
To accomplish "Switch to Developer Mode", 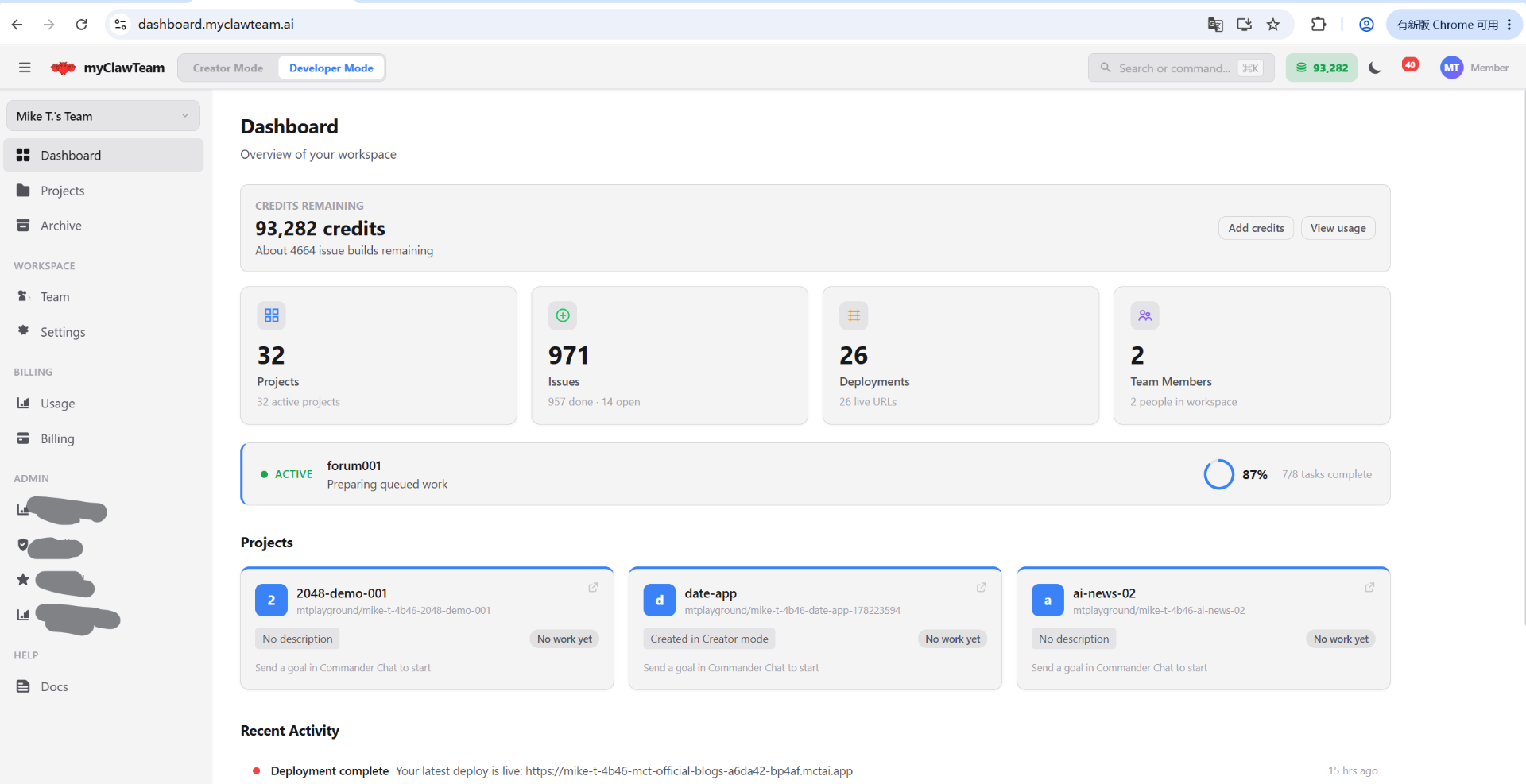I will (331, 68).
